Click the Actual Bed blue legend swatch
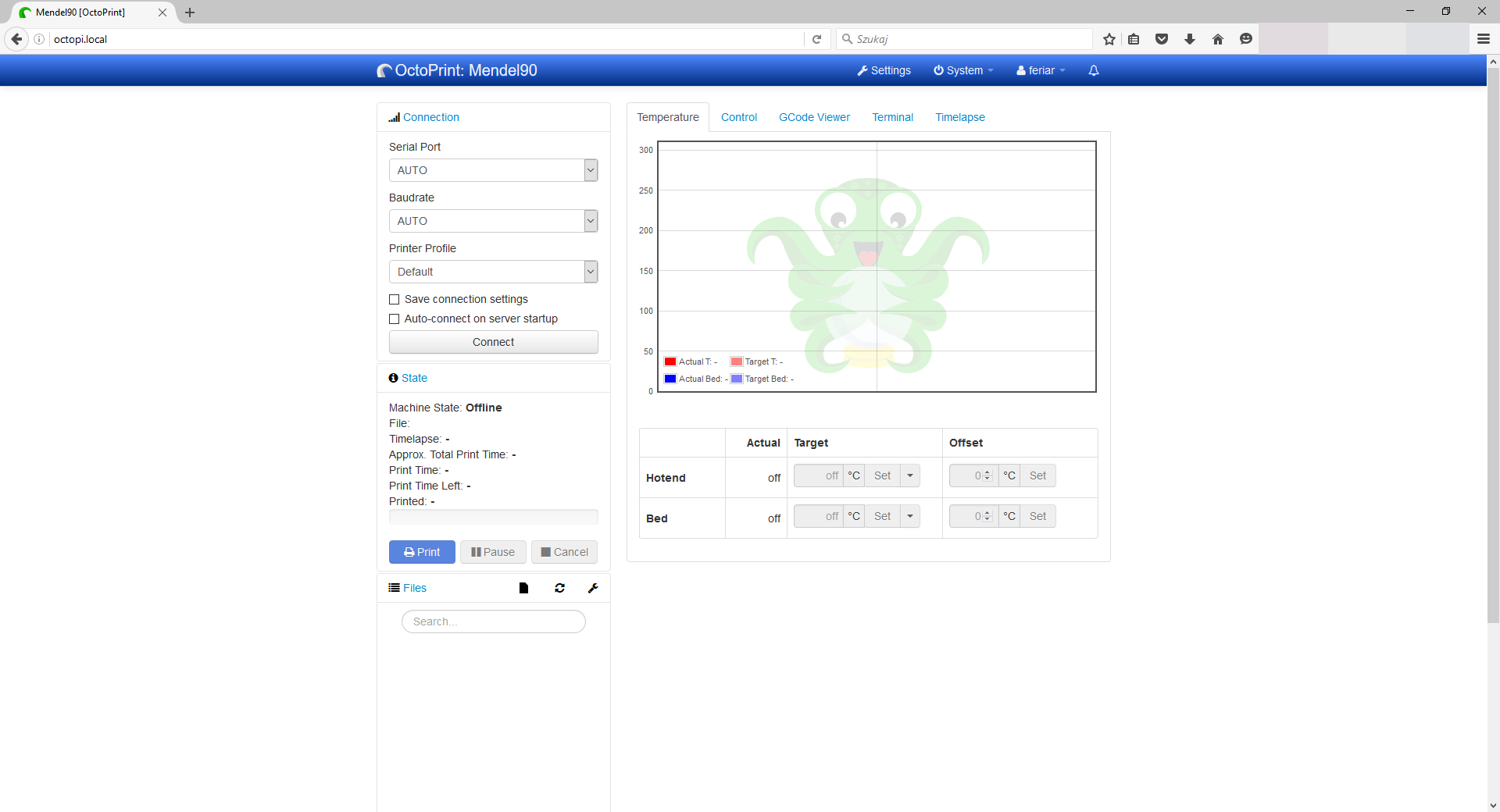This screenshot has height=812, width=1500. (670, 379)
